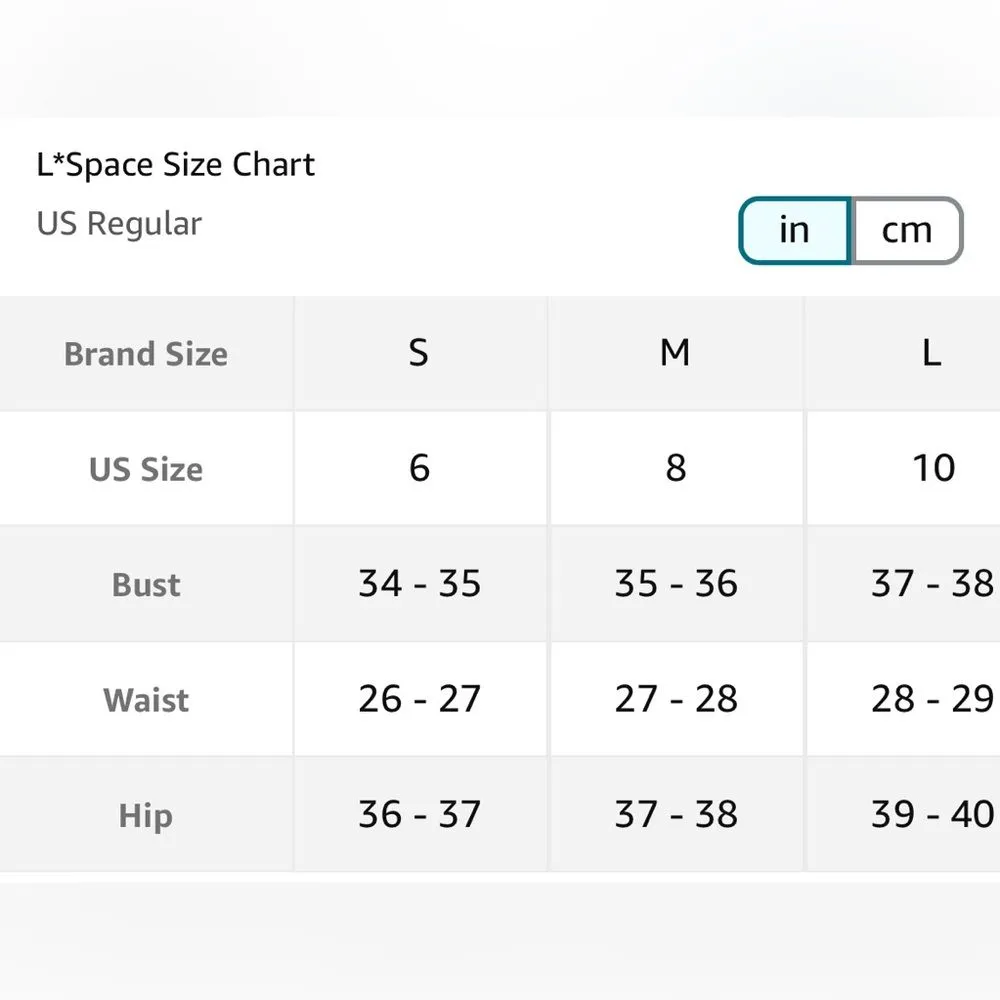Switch units to centimeters

(x=906, y=231)
